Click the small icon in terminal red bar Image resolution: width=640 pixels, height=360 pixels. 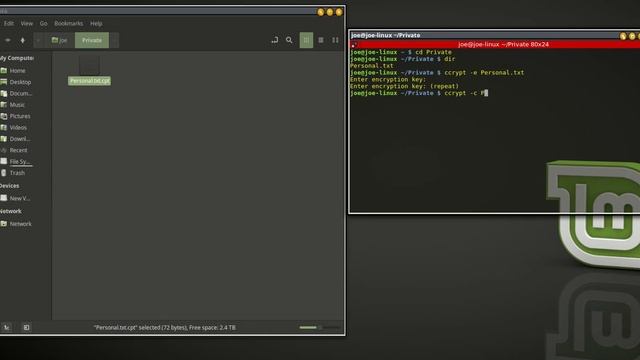[x=353, y=45]
